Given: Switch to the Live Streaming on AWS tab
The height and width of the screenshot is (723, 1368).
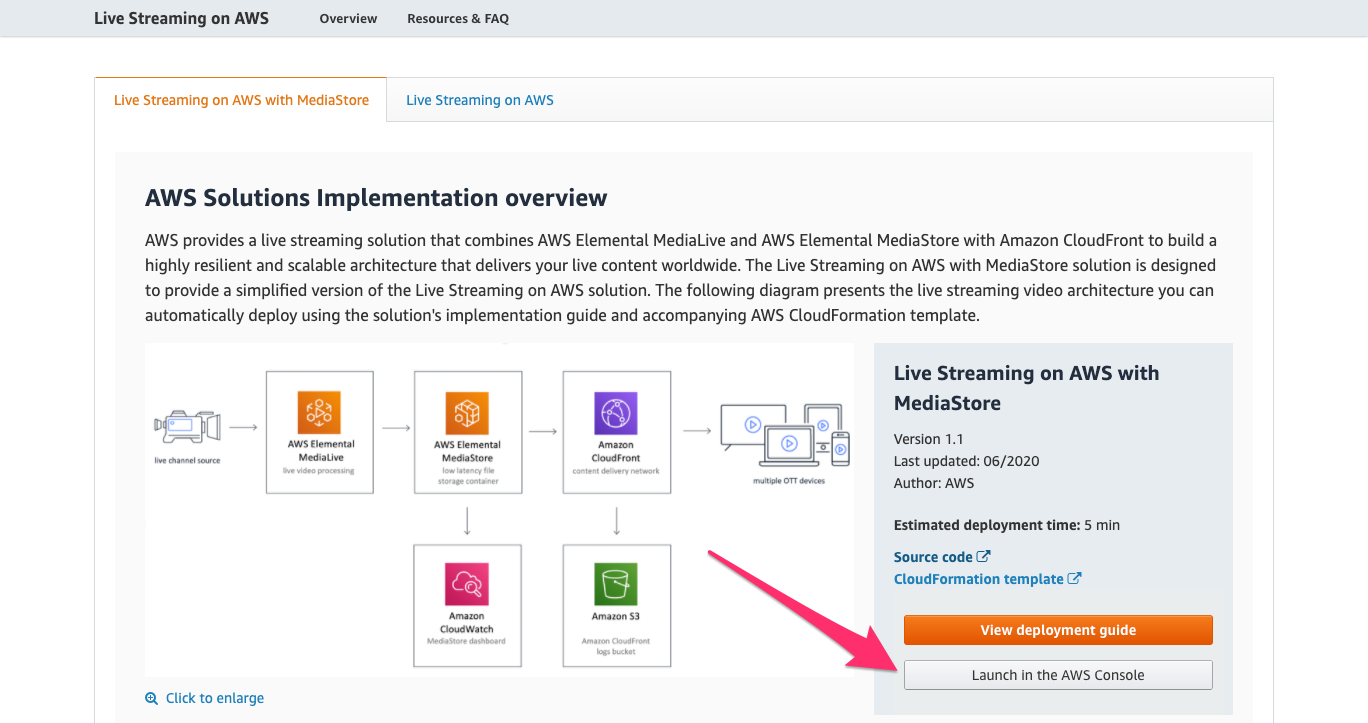Looking at the screenshot, I should tap(480, 100).
